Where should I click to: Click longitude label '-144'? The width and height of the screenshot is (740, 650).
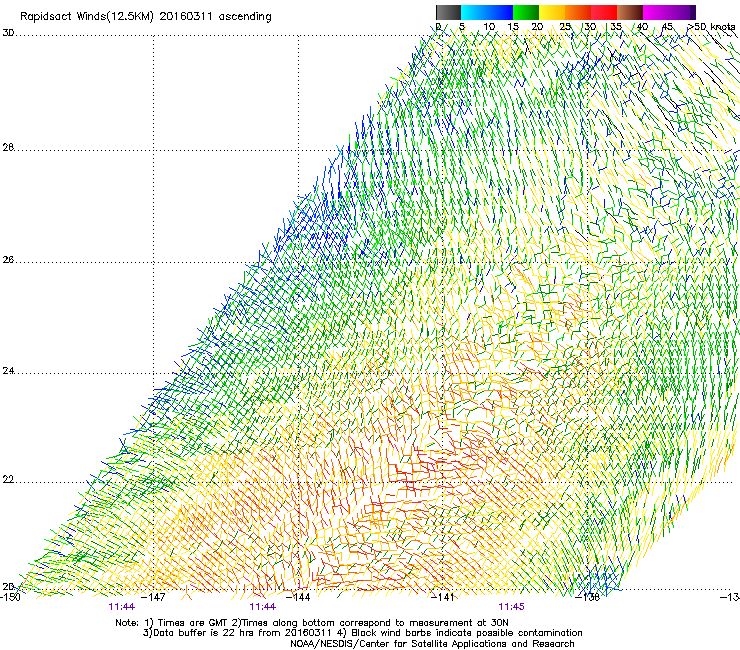click(300, 597)
